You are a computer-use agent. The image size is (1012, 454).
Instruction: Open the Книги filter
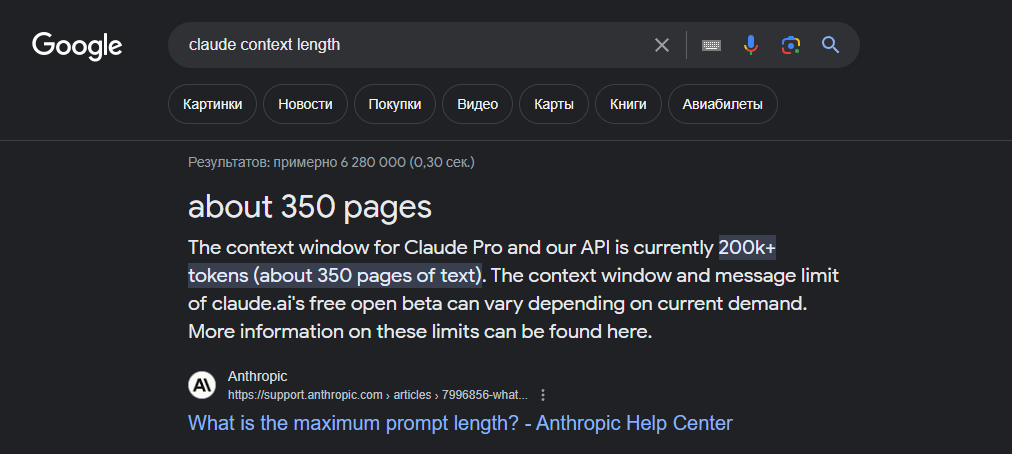pos(628,104)
